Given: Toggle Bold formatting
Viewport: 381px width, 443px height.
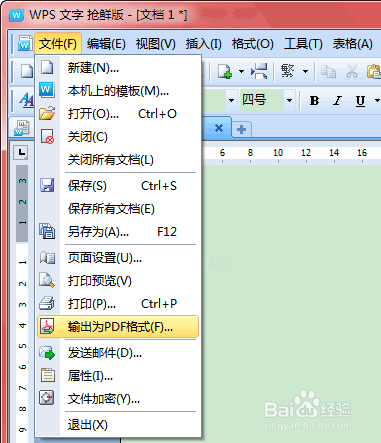Looking at the screenshot, I should coord(314,100).
